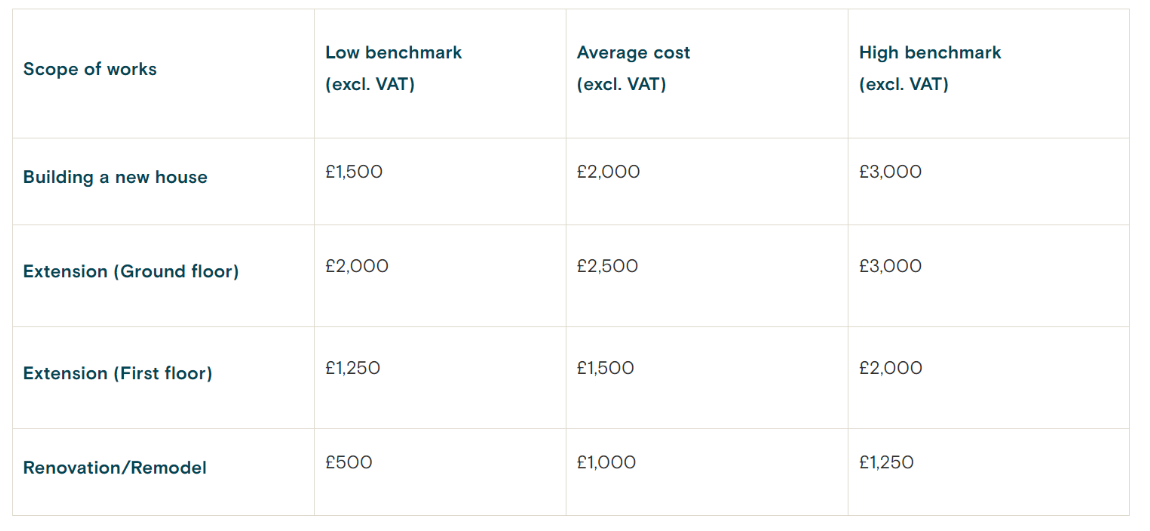Click the Extension (First floor) row label
The width and height of the screenshot is (1150, 531).
(x=117, y=373)
